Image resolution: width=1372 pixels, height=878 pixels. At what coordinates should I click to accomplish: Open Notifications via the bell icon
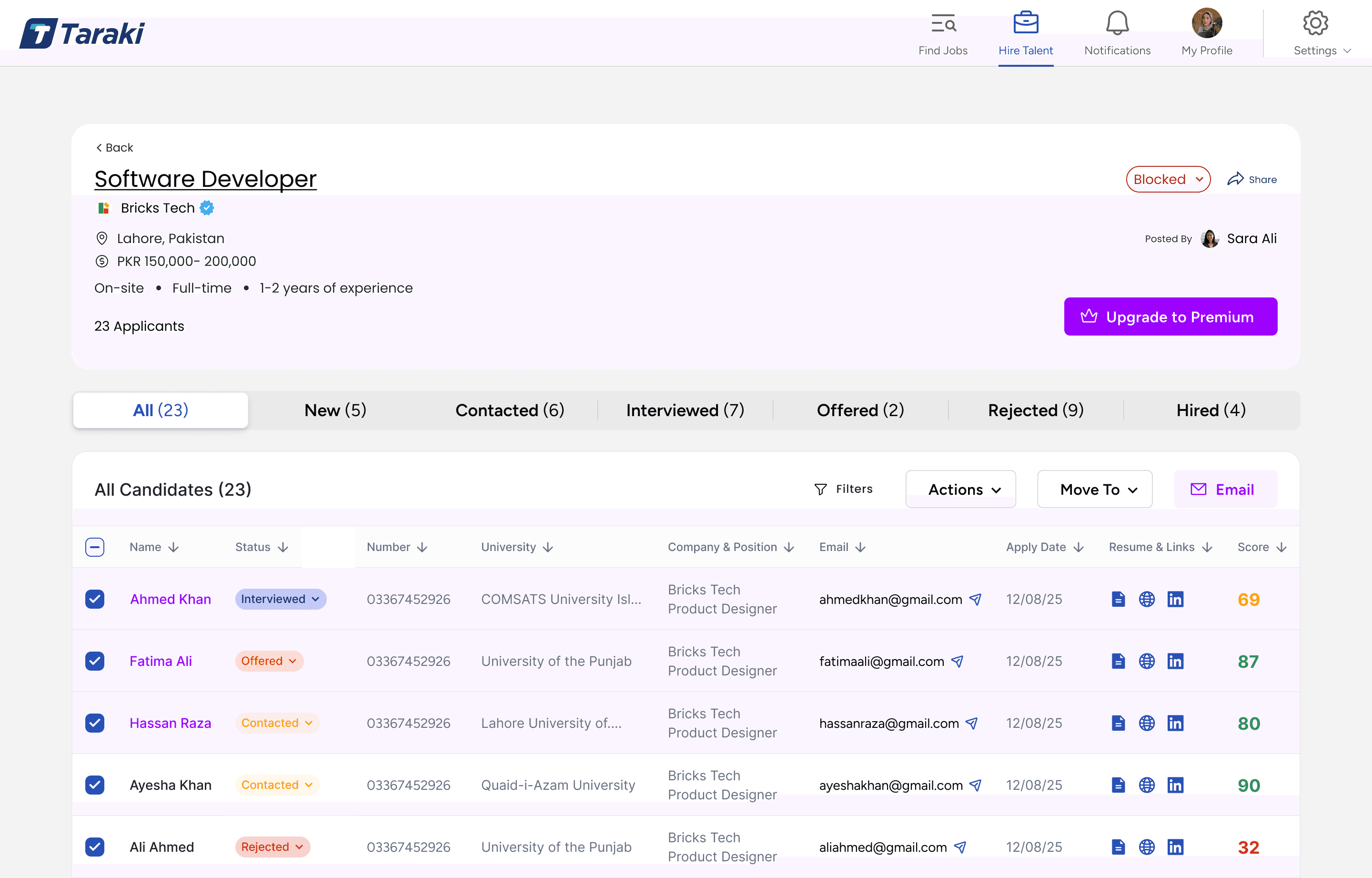[x=1117, y=23]
